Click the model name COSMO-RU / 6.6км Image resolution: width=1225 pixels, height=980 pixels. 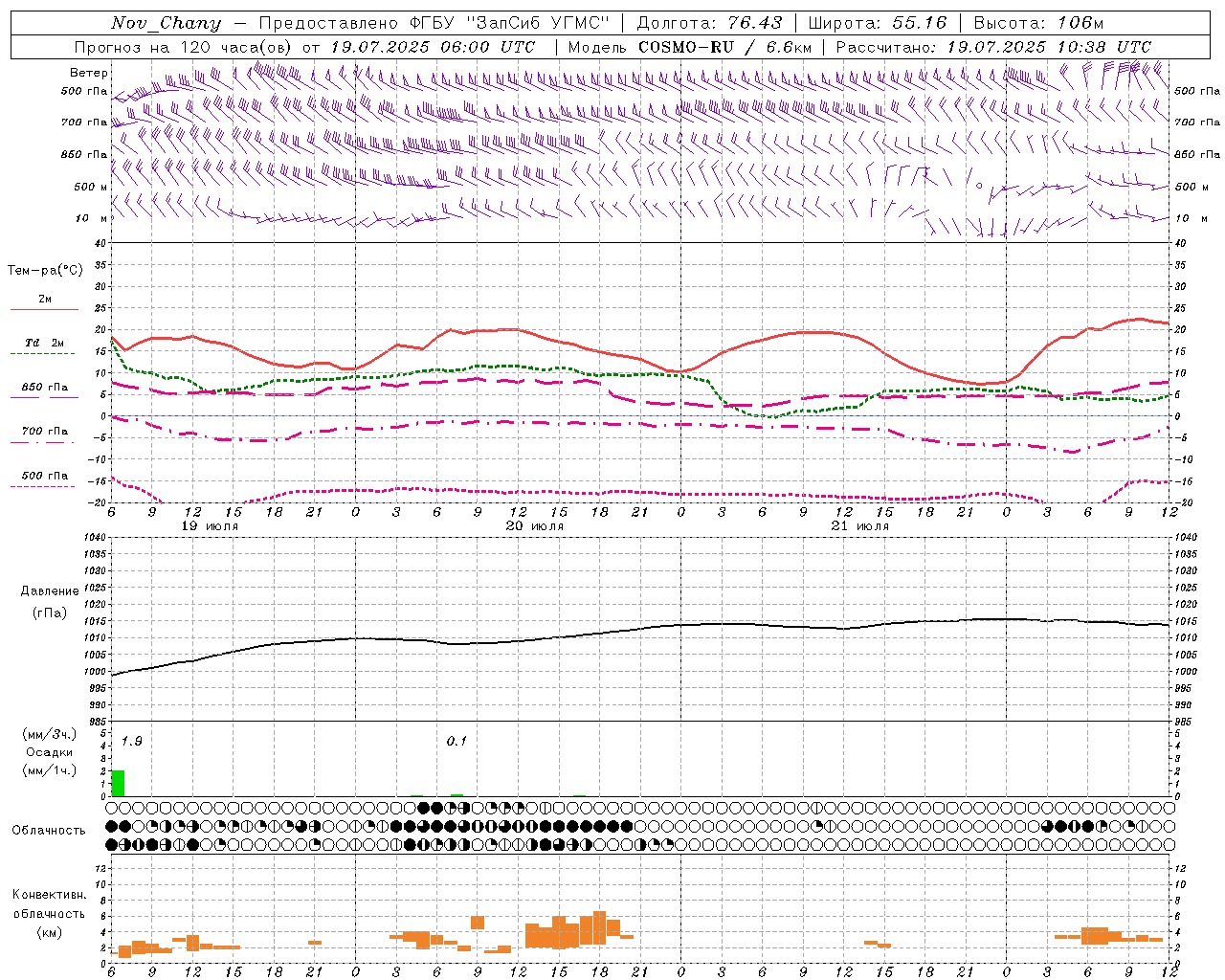[x=725, y=47]
